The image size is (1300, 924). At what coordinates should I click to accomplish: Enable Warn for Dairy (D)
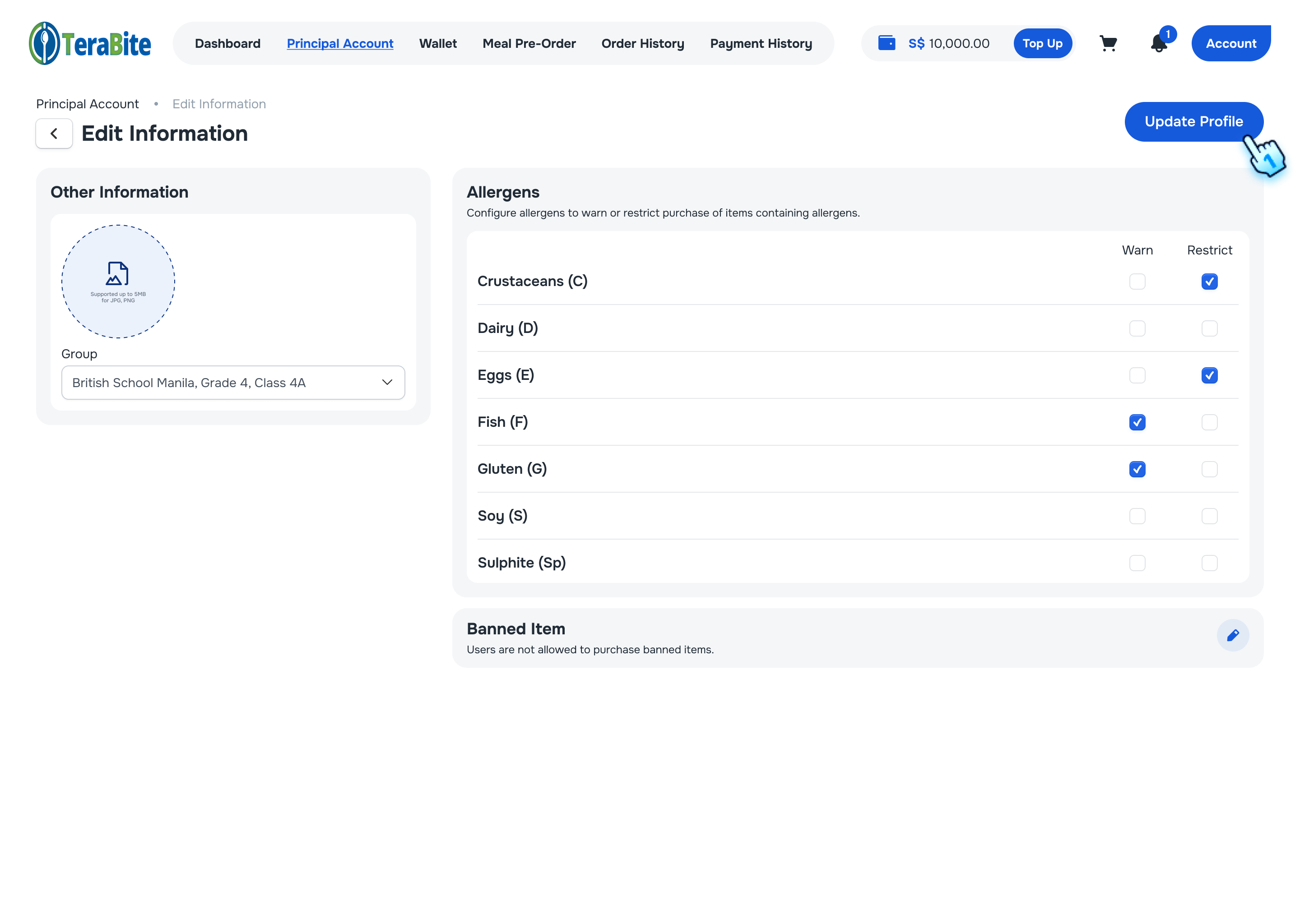click(x=1137, y=328)
